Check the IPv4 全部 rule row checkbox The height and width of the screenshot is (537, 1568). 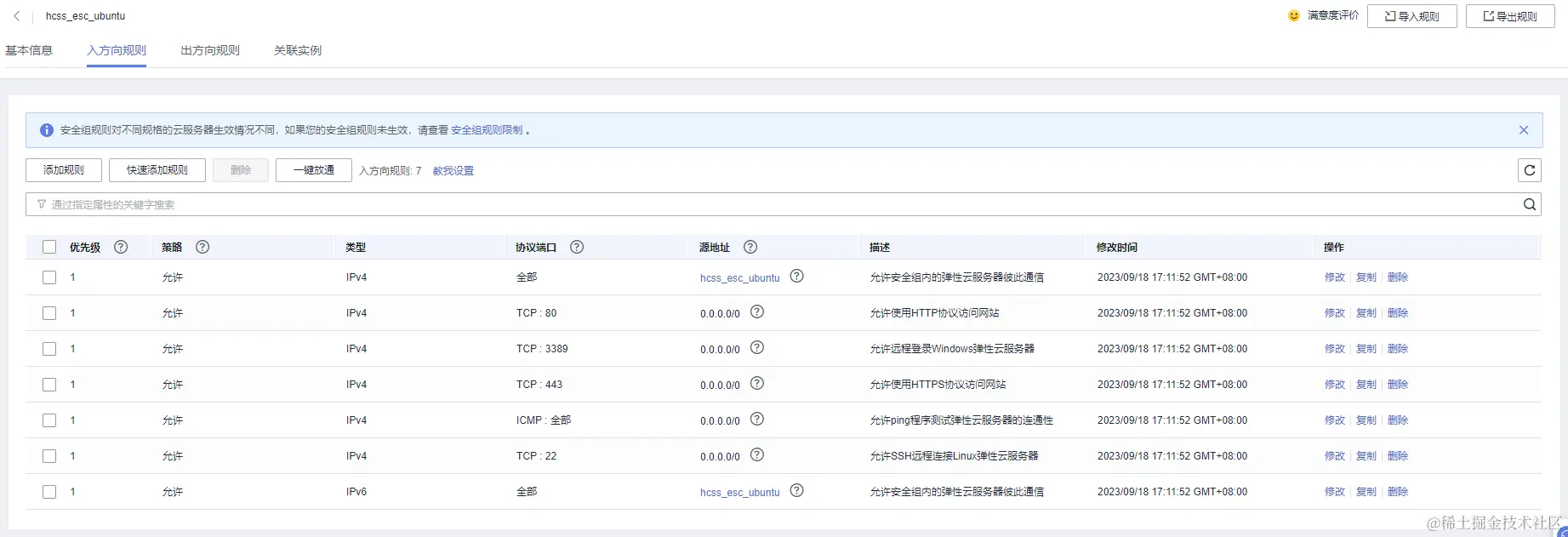pos(49,277)
